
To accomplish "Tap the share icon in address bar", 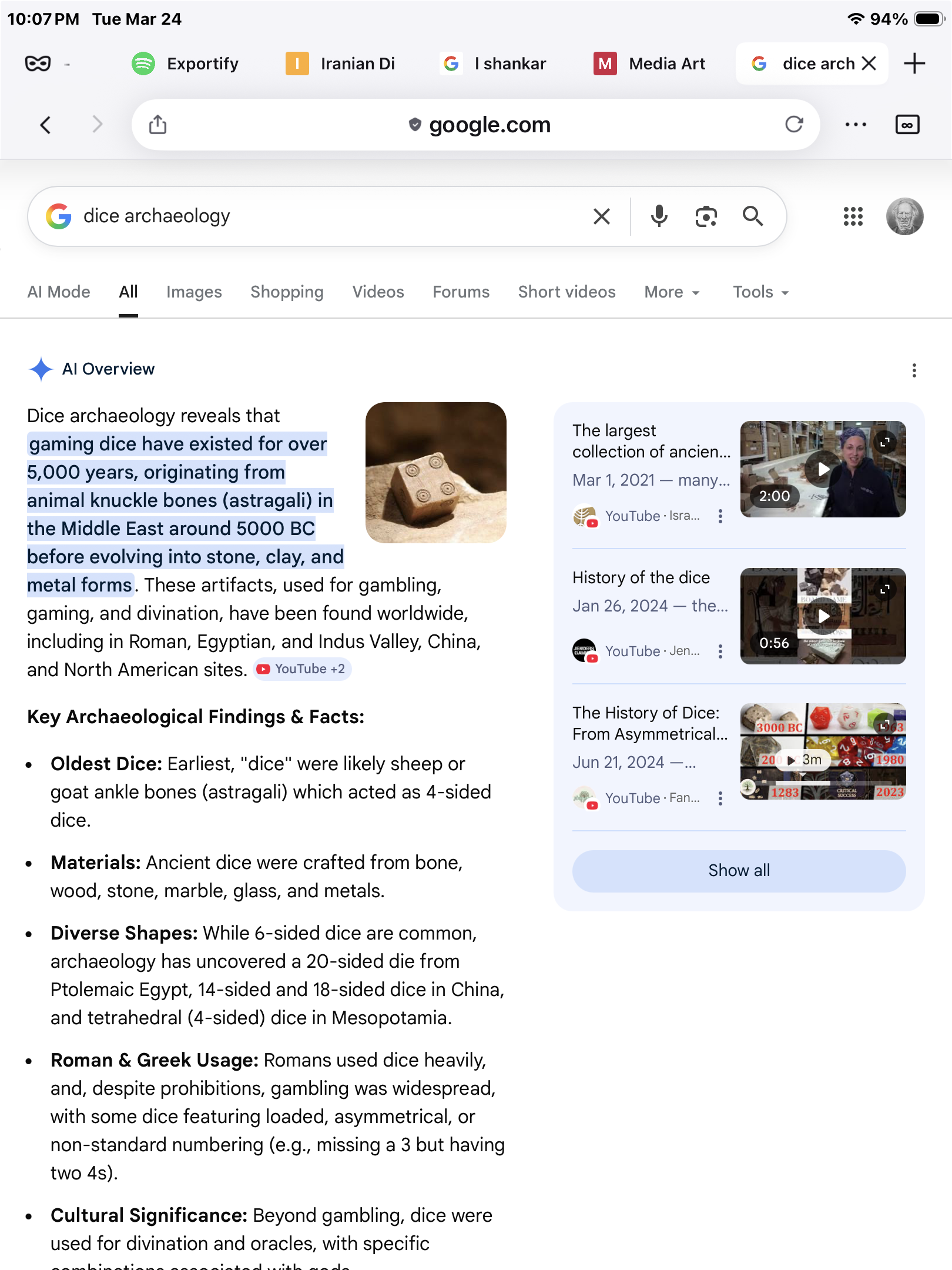I will [158, 125].
